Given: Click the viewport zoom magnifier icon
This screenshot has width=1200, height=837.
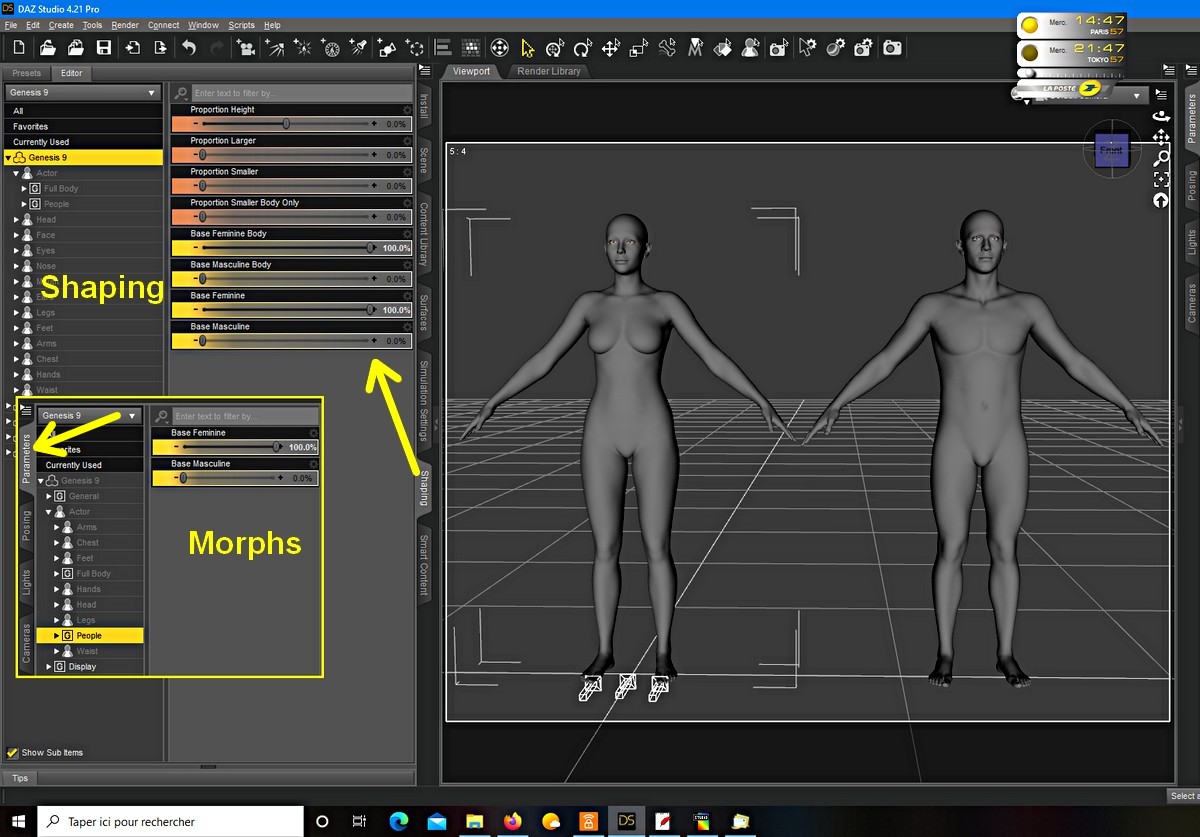Looking at the screenshot, I should coord(1161,158).
